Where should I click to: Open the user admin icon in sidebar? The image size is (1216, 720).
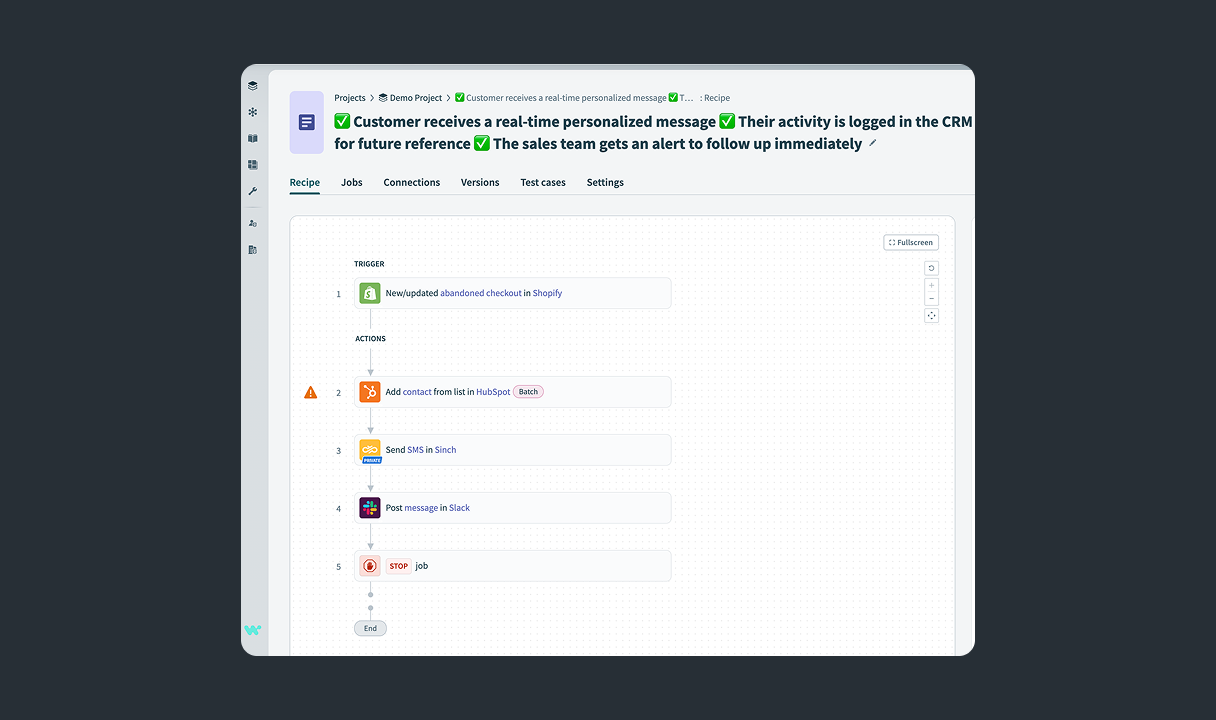253,223
